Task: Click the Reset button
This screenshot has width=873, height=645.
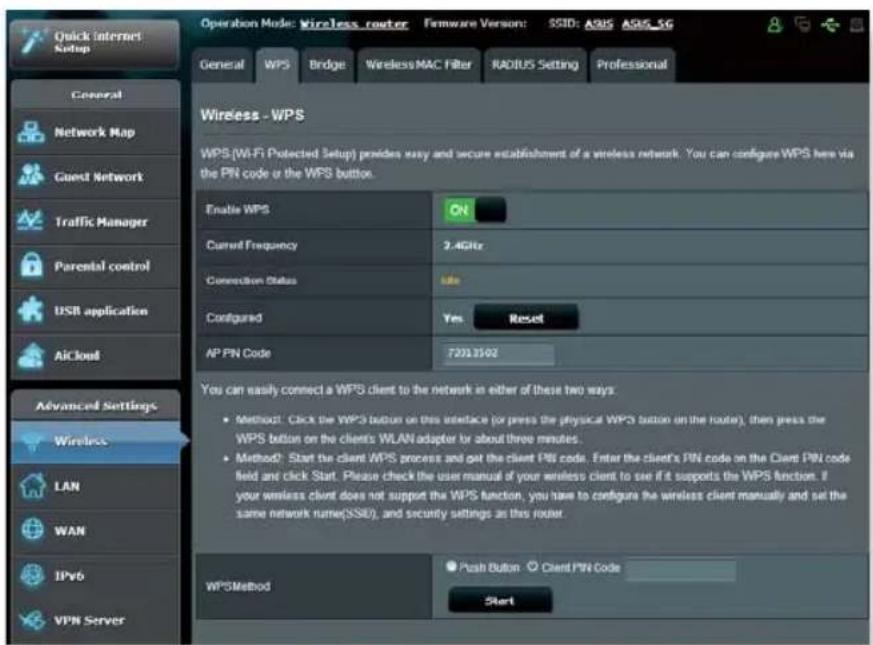Action: pos(526,318)
